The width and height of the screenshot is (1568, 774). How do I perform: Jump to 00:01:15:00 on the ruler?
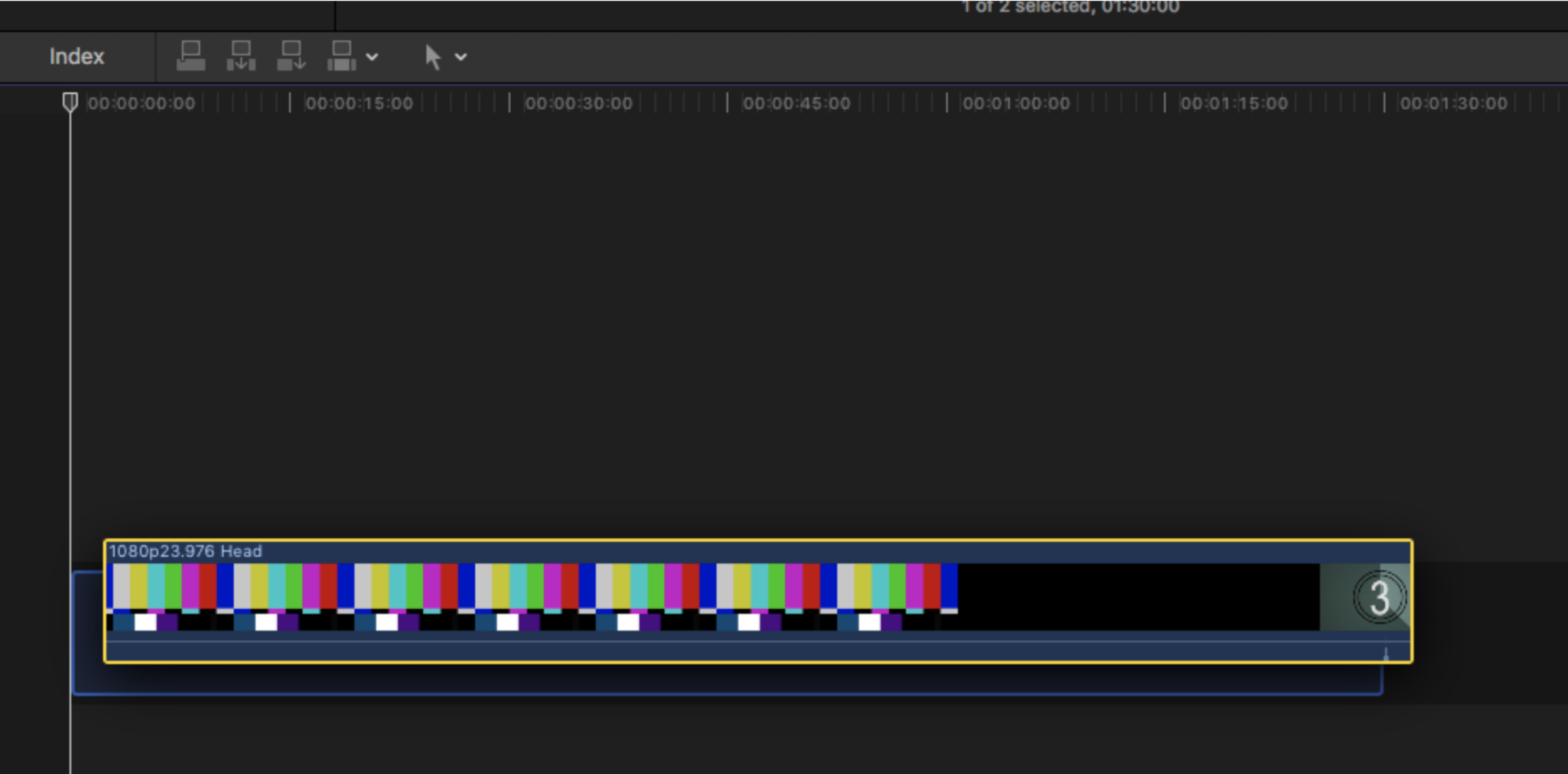(x=1233, y=103)
